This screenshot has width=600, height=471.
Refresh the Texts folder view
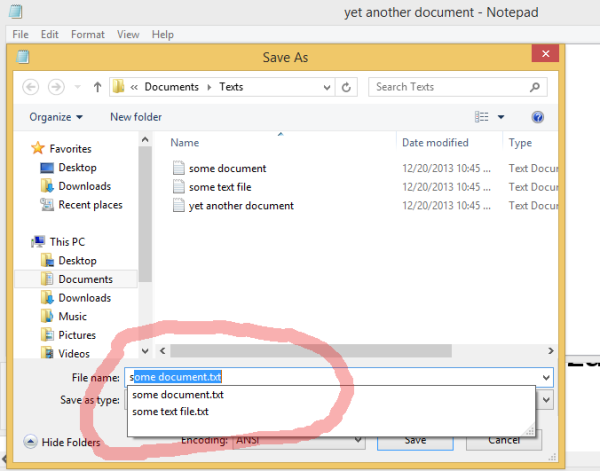pos(346,87)
